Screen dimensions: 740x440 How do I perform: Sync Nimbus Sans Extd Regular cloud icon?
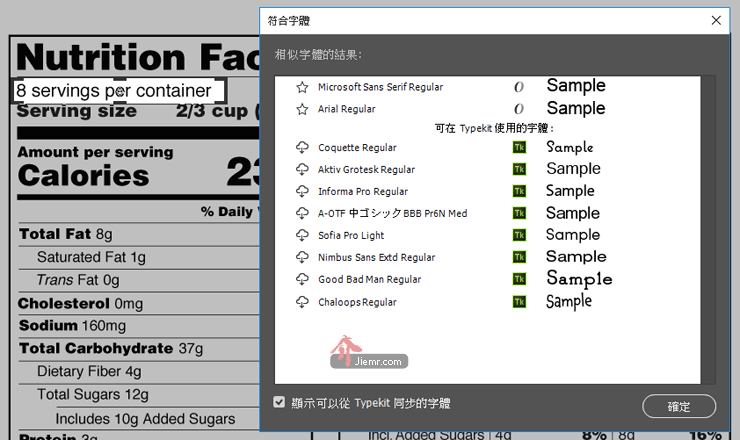coord(302,257)
